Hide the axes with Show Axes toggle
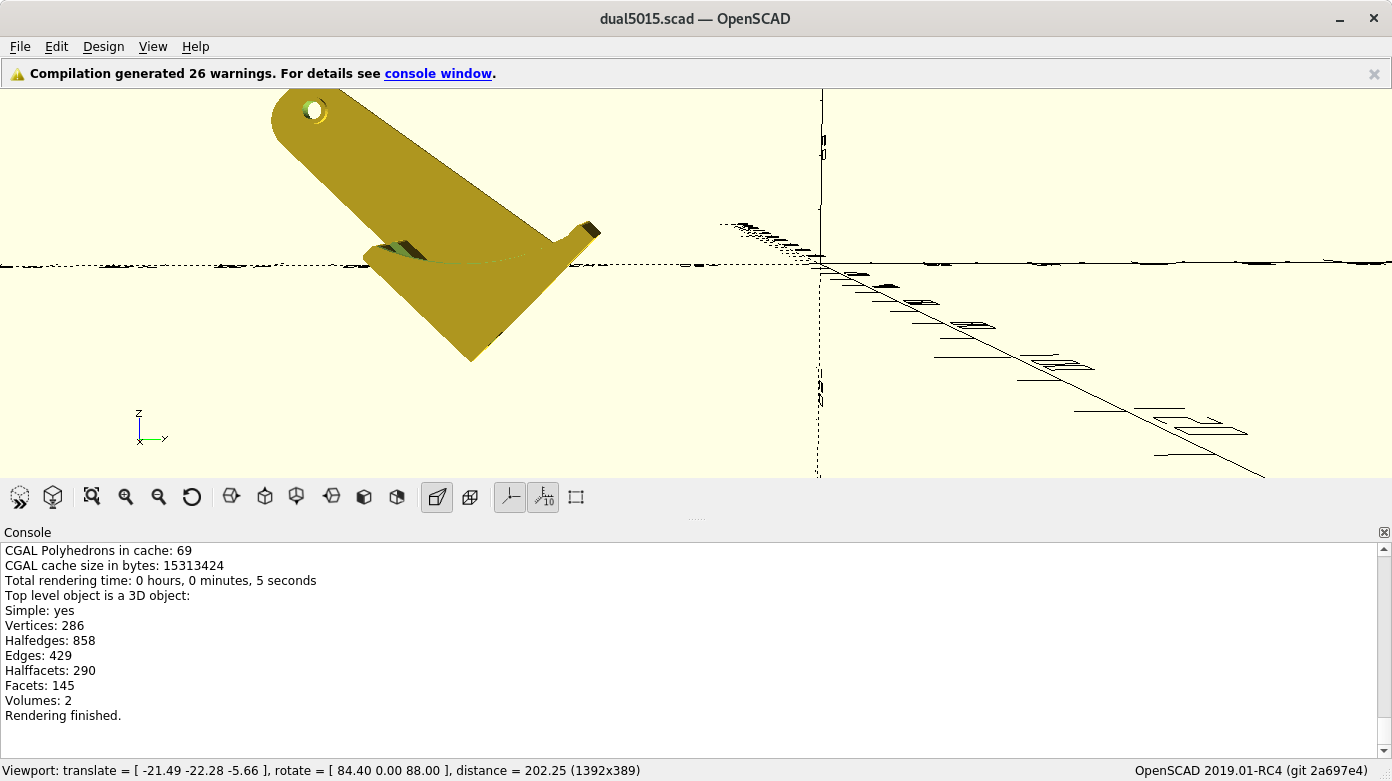This screenshot has height=781, width=1392. tap(510, 497)
